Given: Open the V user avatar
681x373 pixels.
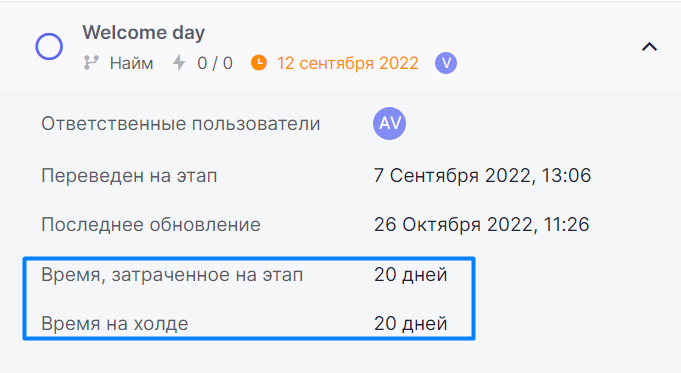Looking at the screenshot, I should pos(446,63).
